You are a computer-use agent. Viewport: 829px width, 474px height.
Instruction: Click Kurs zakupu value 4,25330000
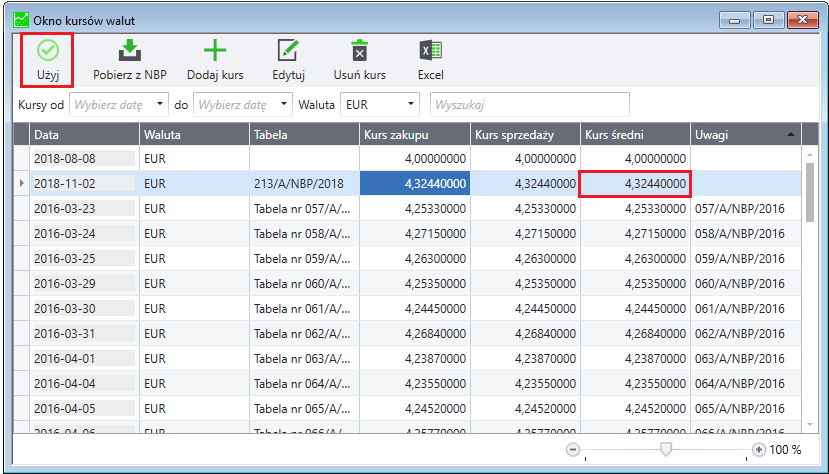[414, 209]
